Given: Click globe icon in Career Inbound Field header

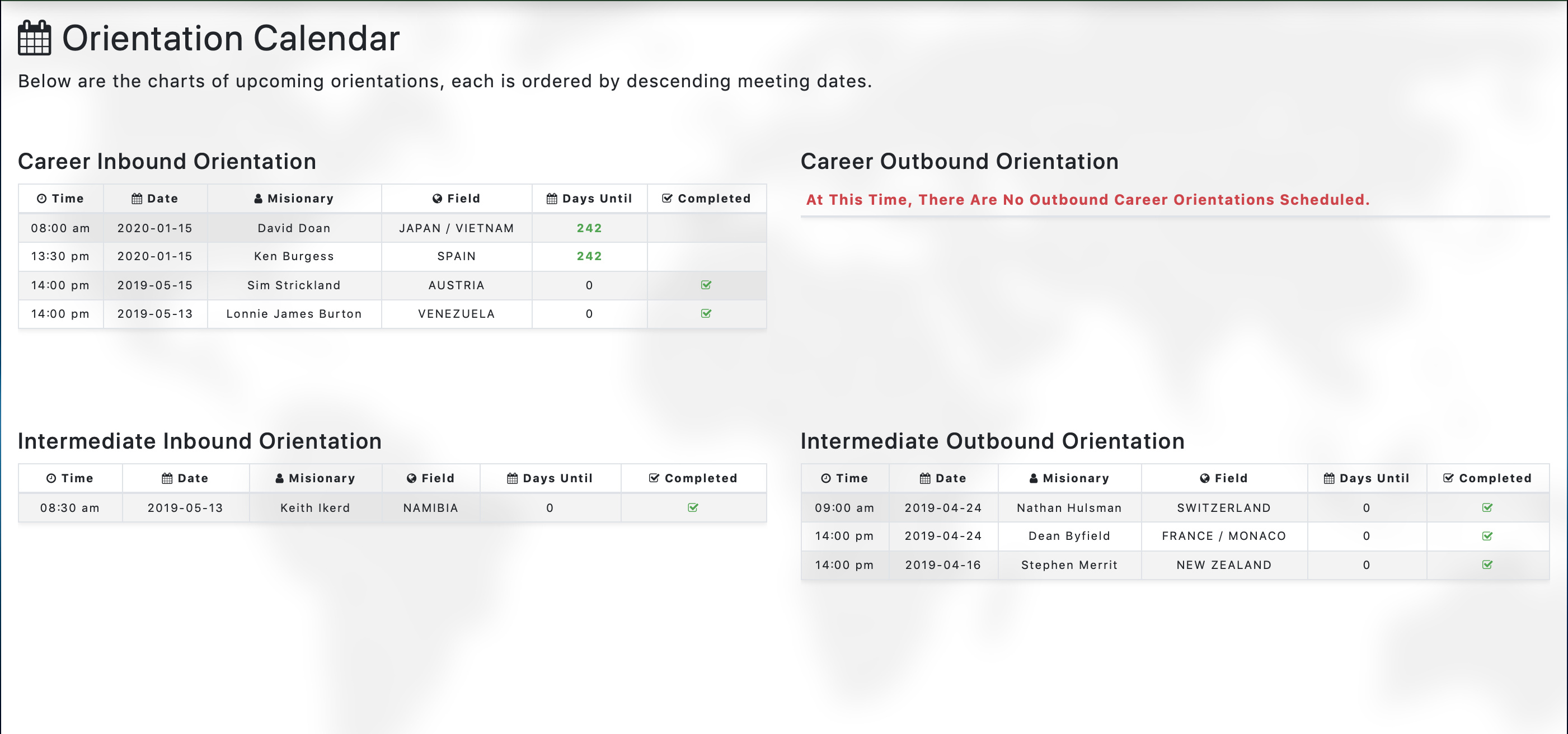Looking at the screenshot, I should pyautogui.click(x=437, y=199).
